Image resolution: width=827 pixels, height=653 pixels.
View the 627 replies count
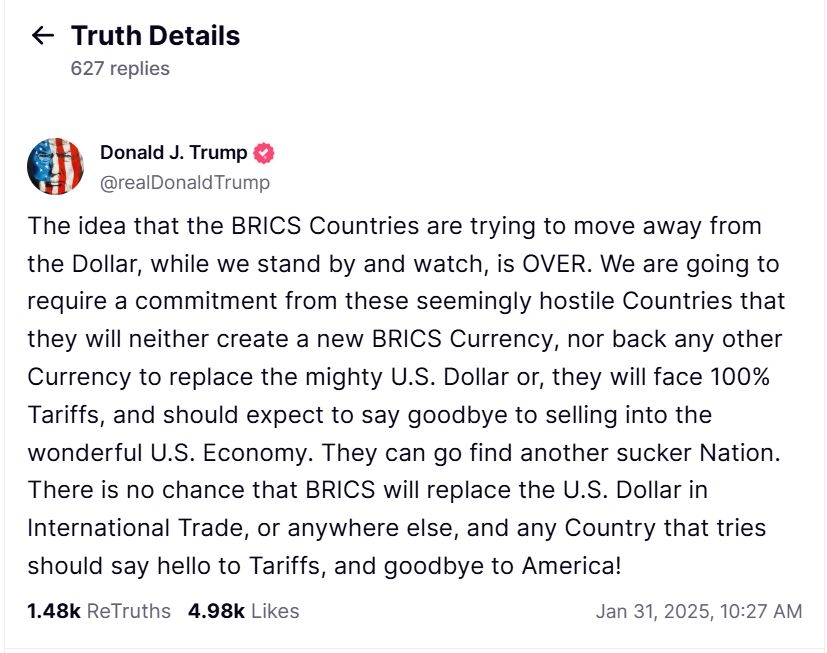point(120,69)
